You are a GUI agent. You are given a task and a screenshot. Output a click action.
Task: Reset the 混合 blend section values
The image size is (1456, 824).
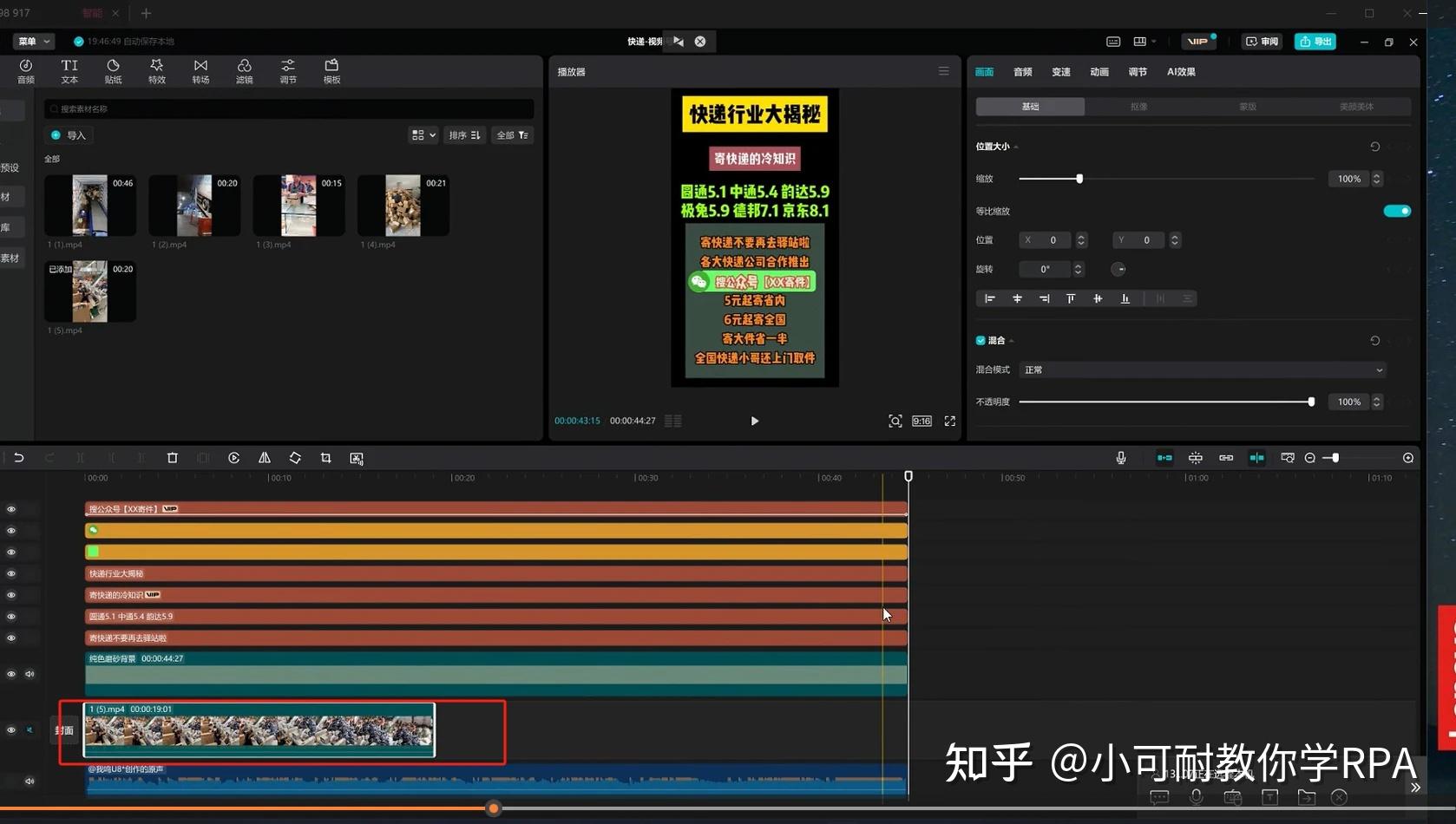(x=1374, y=341)
